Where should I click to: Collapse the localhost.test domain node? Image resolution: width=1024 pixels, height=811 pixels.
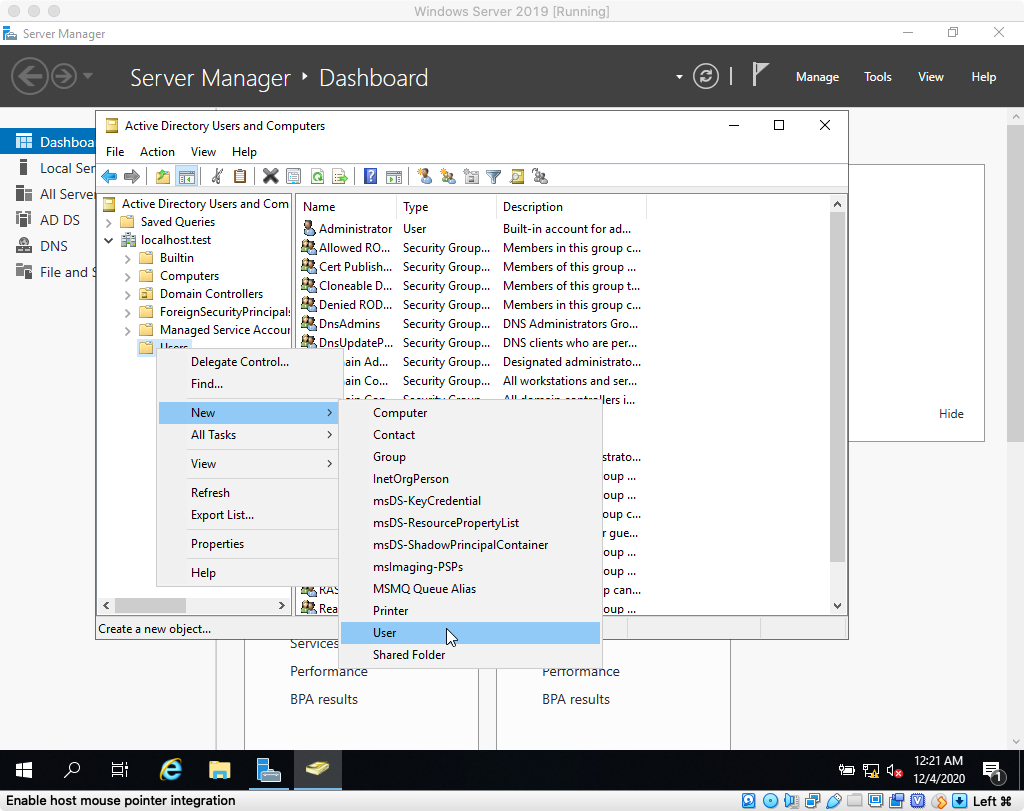click(x=108, y=240)
